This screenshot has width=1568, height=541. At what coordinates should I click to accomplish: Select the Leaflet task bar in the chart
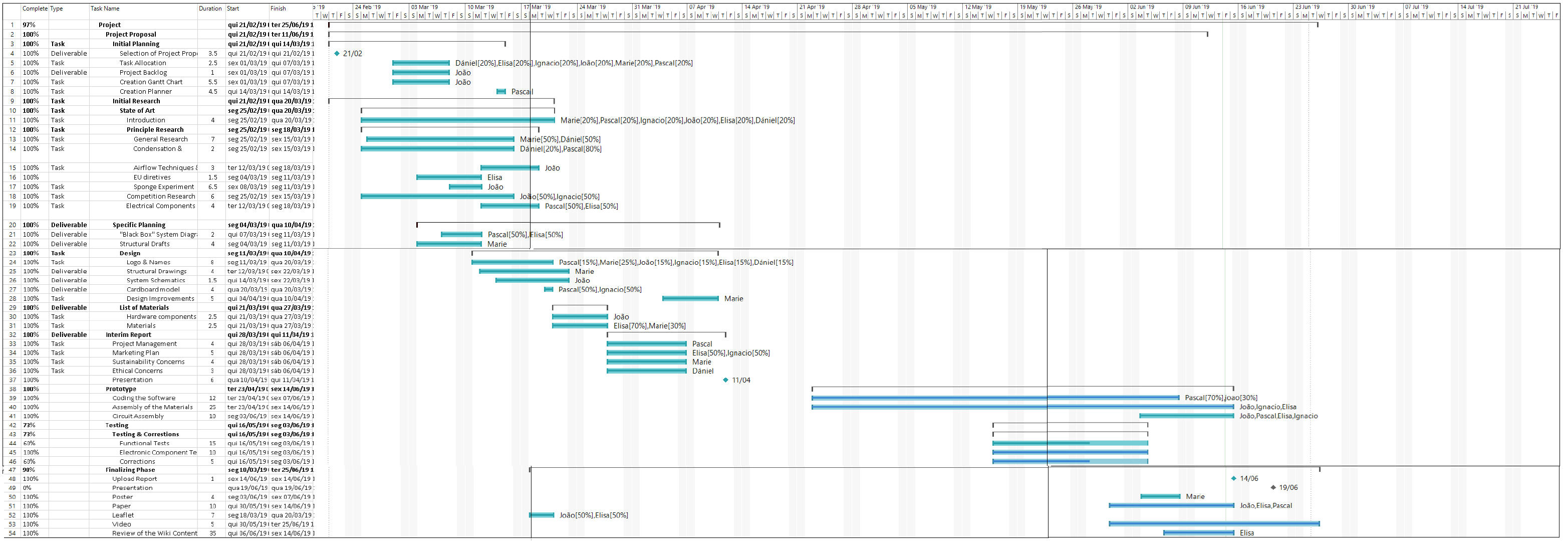pos(541,515)
